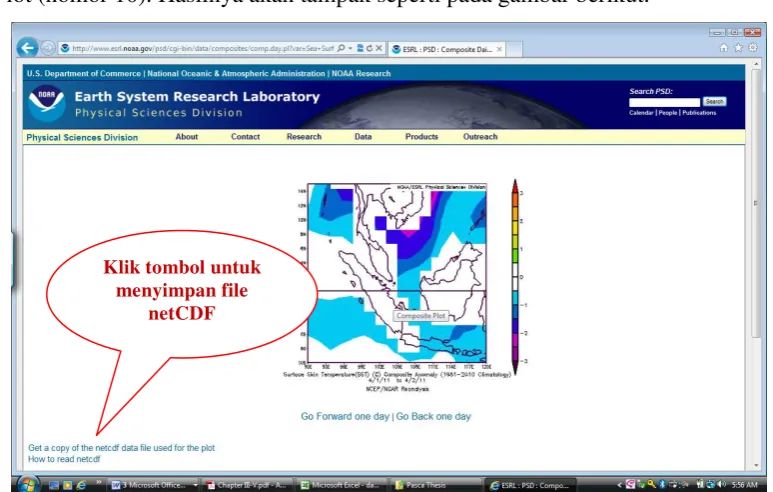The width and height of the screenshot is (773, 492).
Task: Toggle the compatibility view icon in address bar
Action: pyautogui.click(x=360, y=48)
